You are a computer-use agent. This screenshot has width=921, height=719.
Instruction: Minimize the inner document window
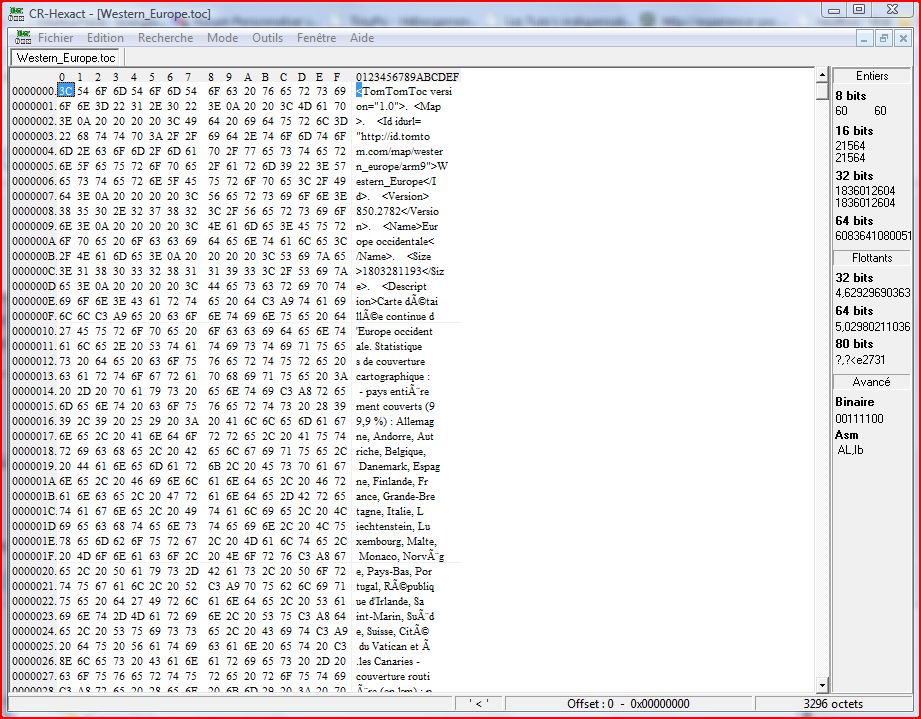[x=864, y=39]
